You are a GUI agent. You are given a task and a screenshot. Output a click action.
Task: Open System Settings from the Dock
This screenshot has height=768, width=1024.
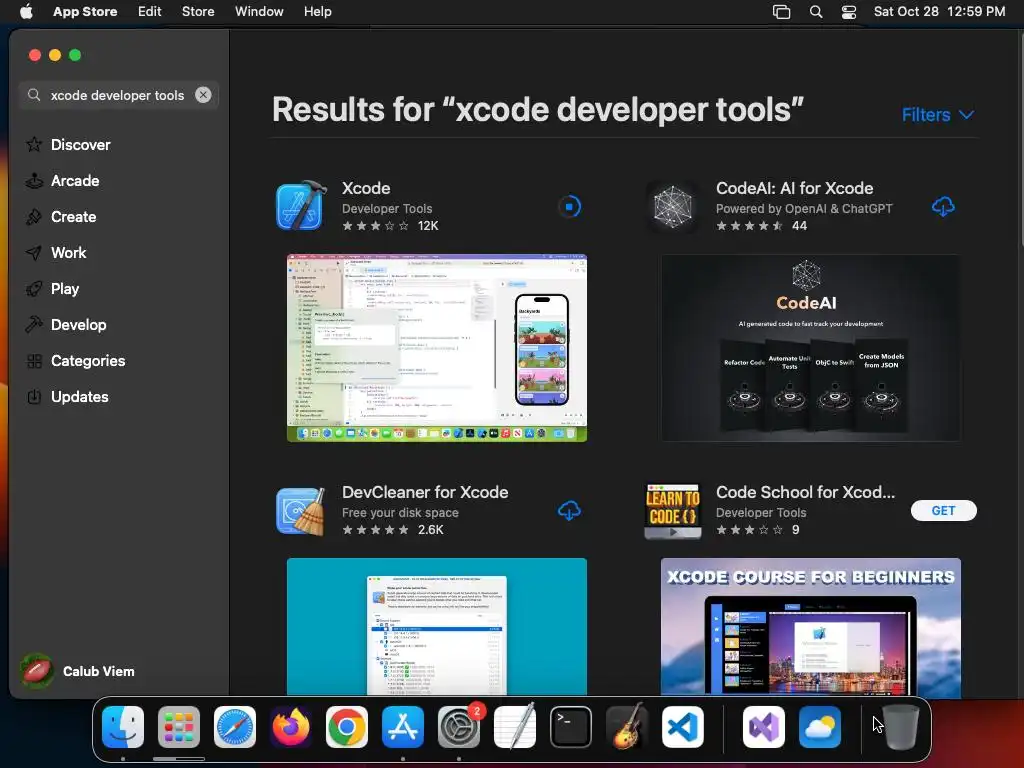tap(458, 727)
